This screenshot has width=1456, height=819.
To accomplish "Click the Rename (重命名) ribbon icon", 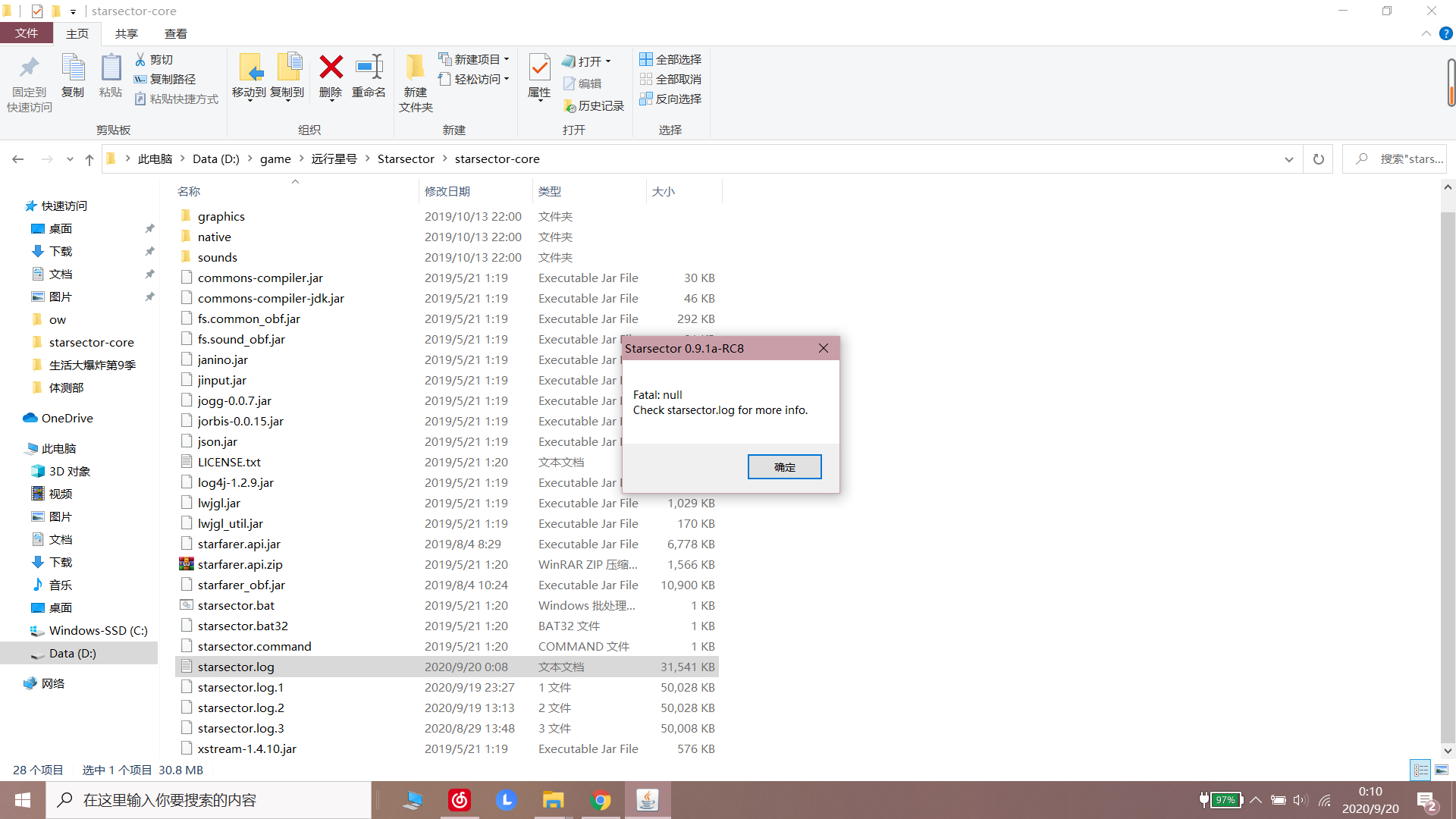I will click(369, 68).
